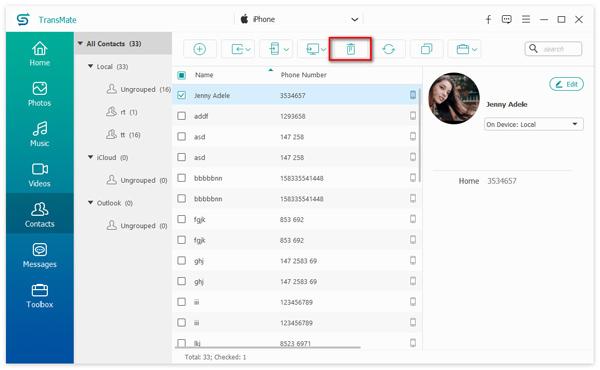Open the feedback chat icon
The height and width of the screenshot is (370, 600).
pos(507,19)
